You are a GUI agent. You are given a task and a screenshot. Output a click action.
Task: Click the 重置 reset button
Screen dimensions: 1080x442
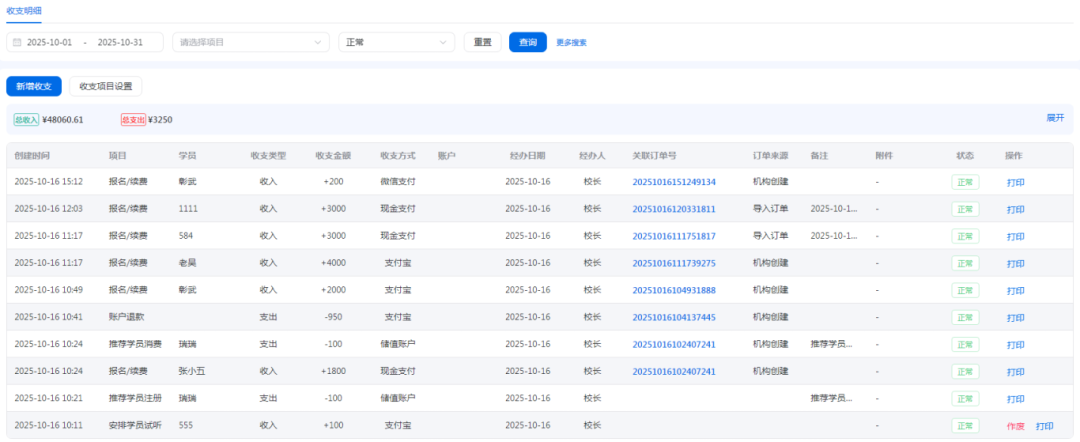[482, 42]
